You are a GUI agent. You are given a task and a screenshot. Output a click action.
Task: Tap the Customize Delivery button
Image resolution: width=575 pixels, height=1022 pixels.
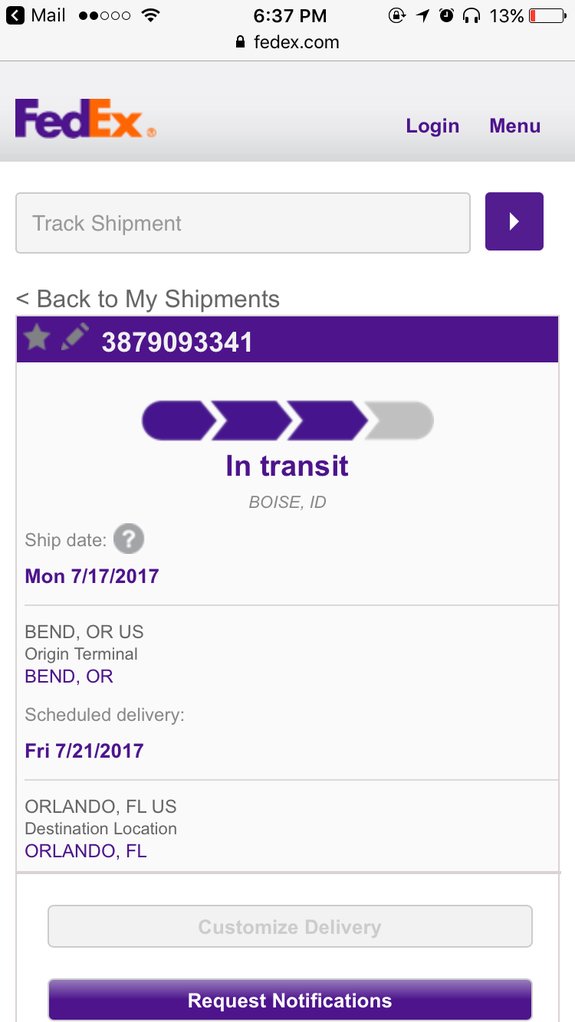pos(290,926)
